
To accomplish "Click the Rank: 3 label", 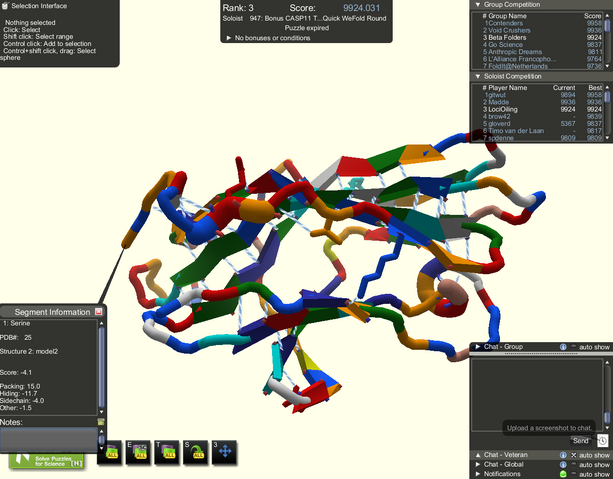I will (x=238, y=8).
